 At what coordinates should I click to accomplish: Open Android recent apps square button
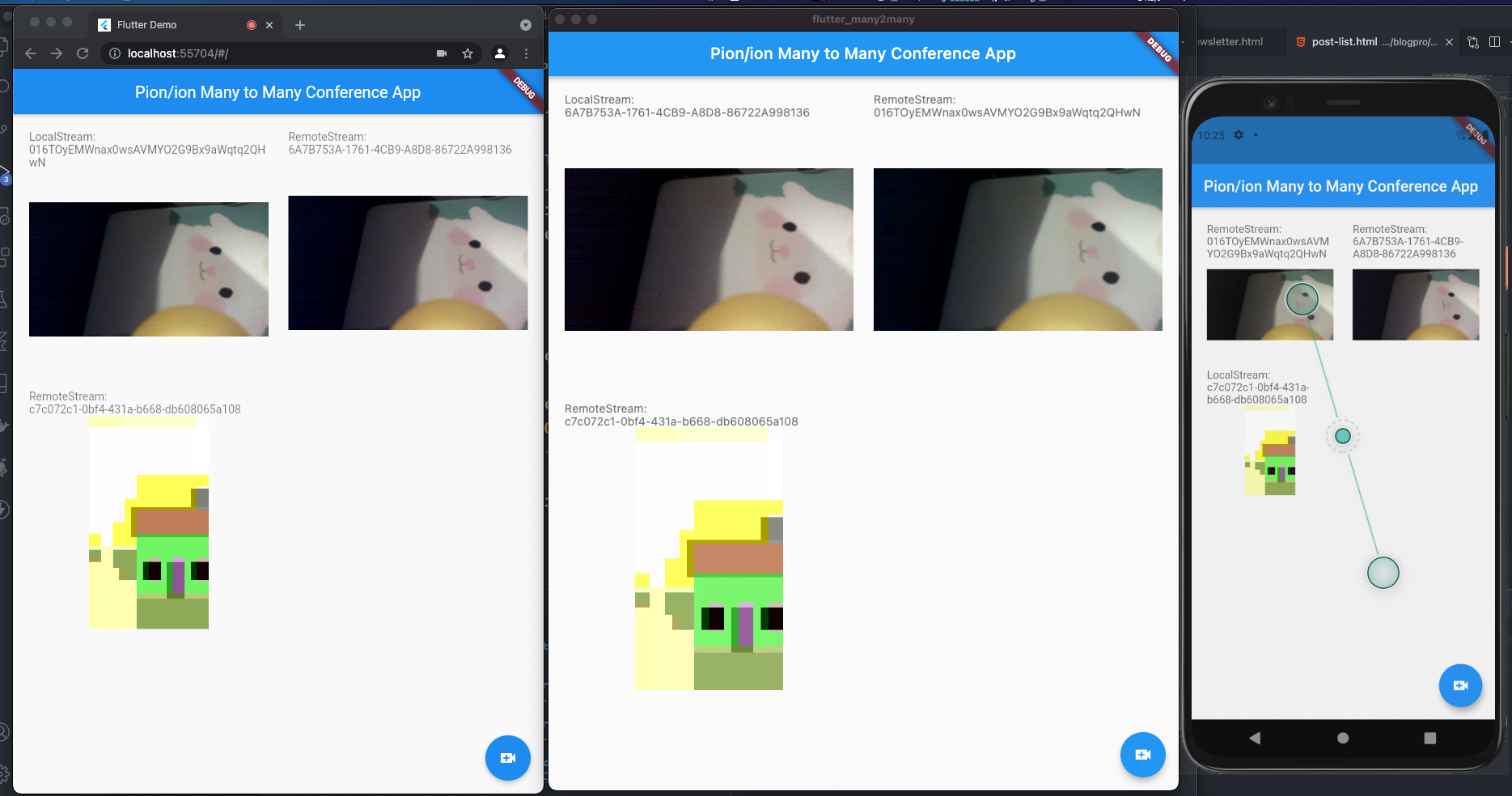pos(1429,738)
